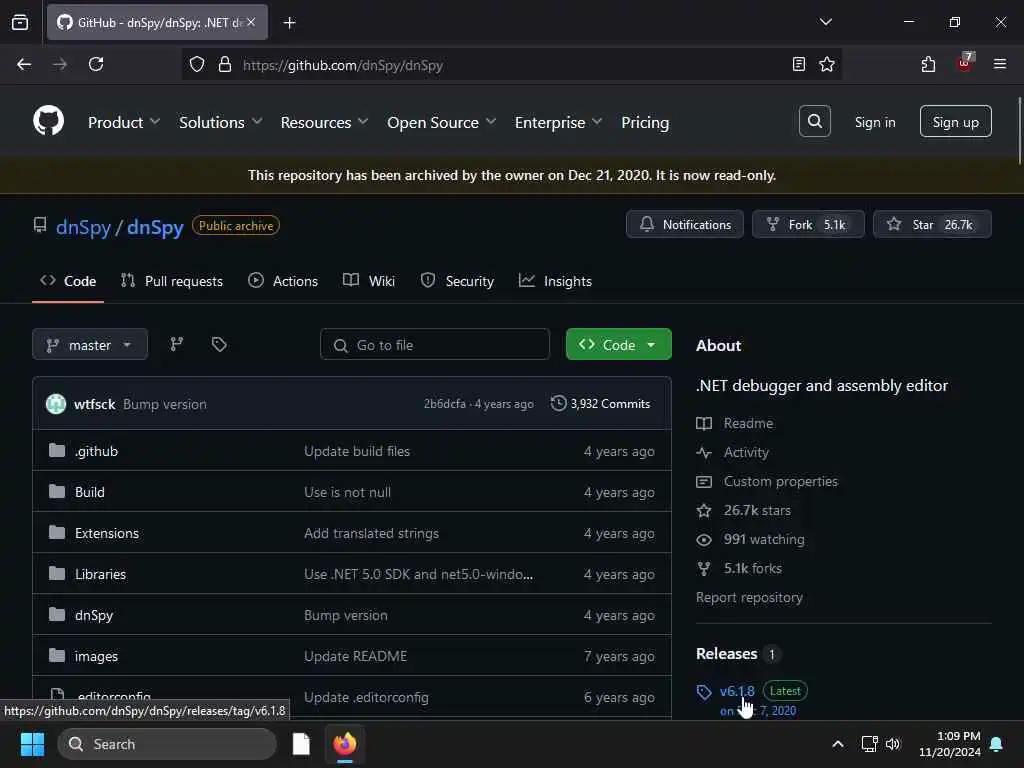Screen dimensions: 1024x768
Task: Reload the page with refresh button
Action: point(96,64)
